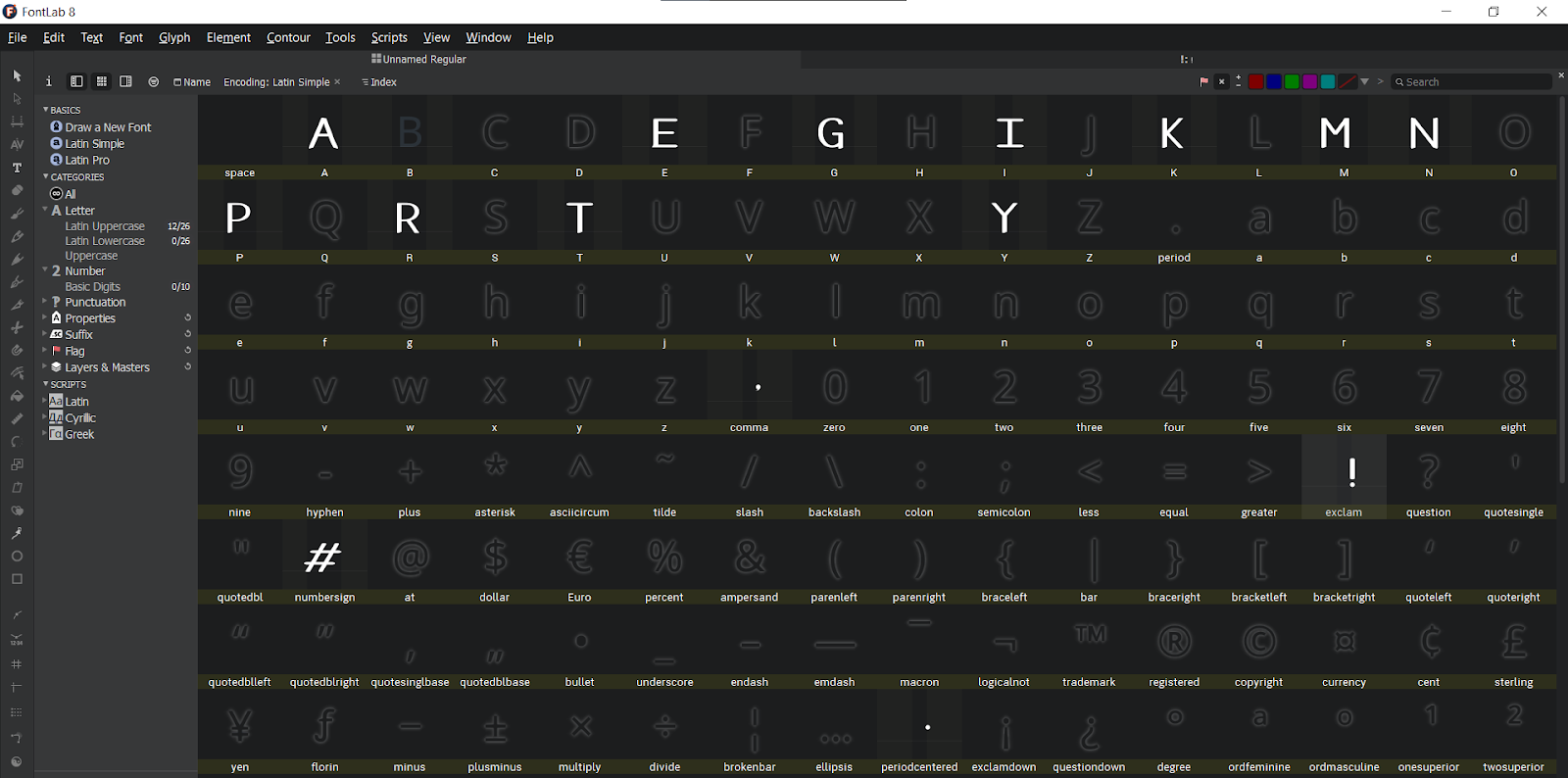Viewport: 1568px width, 778px height.
Task: Open the Window menu
Action: point(488,37)
